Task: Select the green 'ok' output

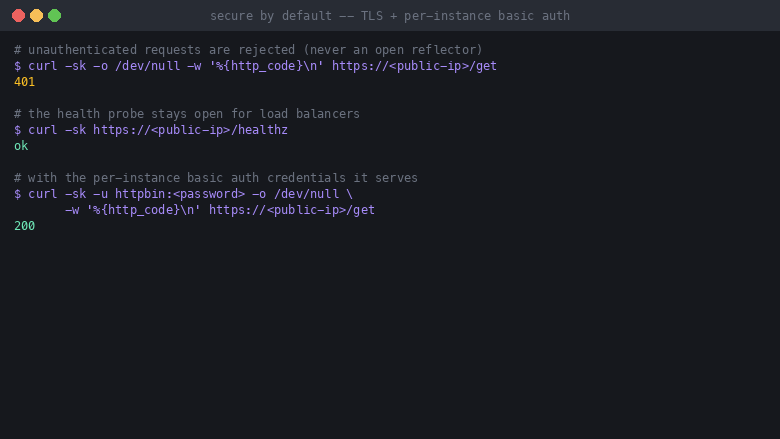Action: pos(21,146)
